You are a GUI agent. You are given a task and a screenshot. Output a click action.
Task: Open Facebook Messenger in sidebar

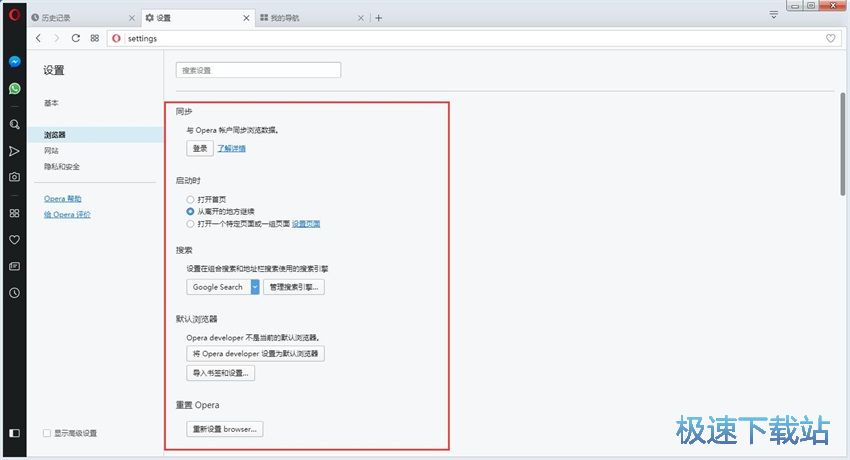coord(15,62)
